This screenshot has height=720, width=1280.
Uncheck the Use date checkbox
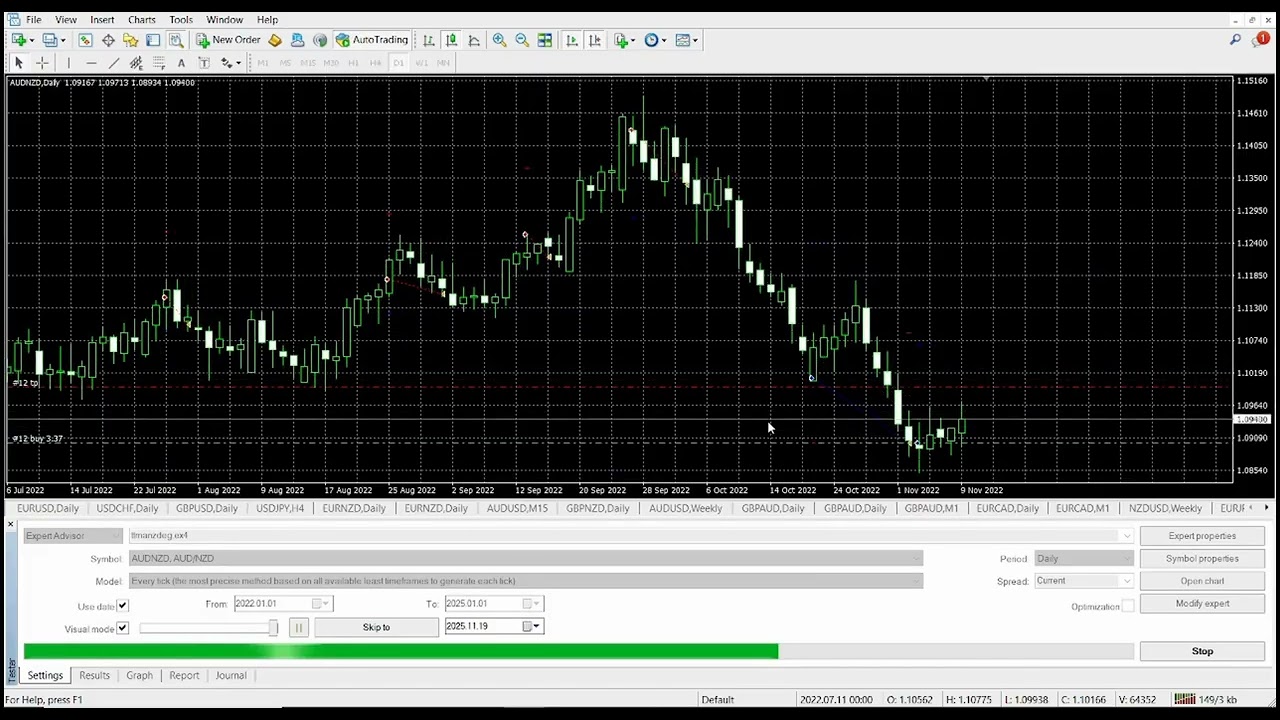click(x=122, y=606)
